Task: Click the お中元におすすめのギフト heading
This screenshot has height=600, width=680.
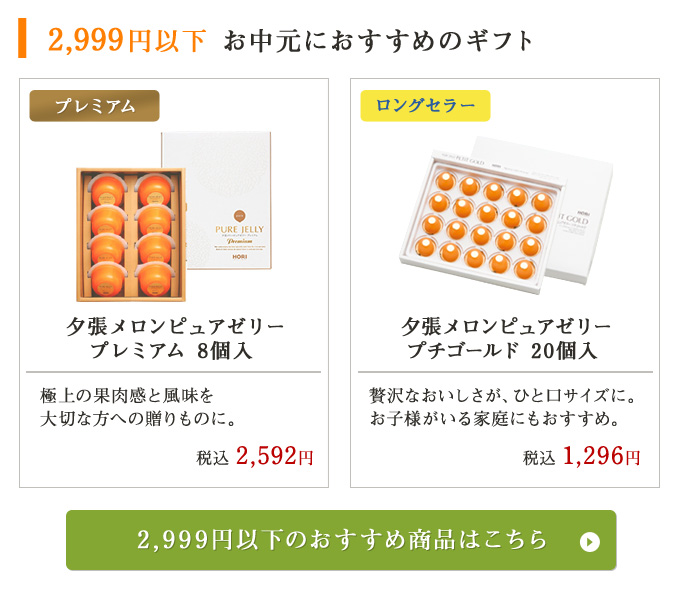Action: [378, 41]
